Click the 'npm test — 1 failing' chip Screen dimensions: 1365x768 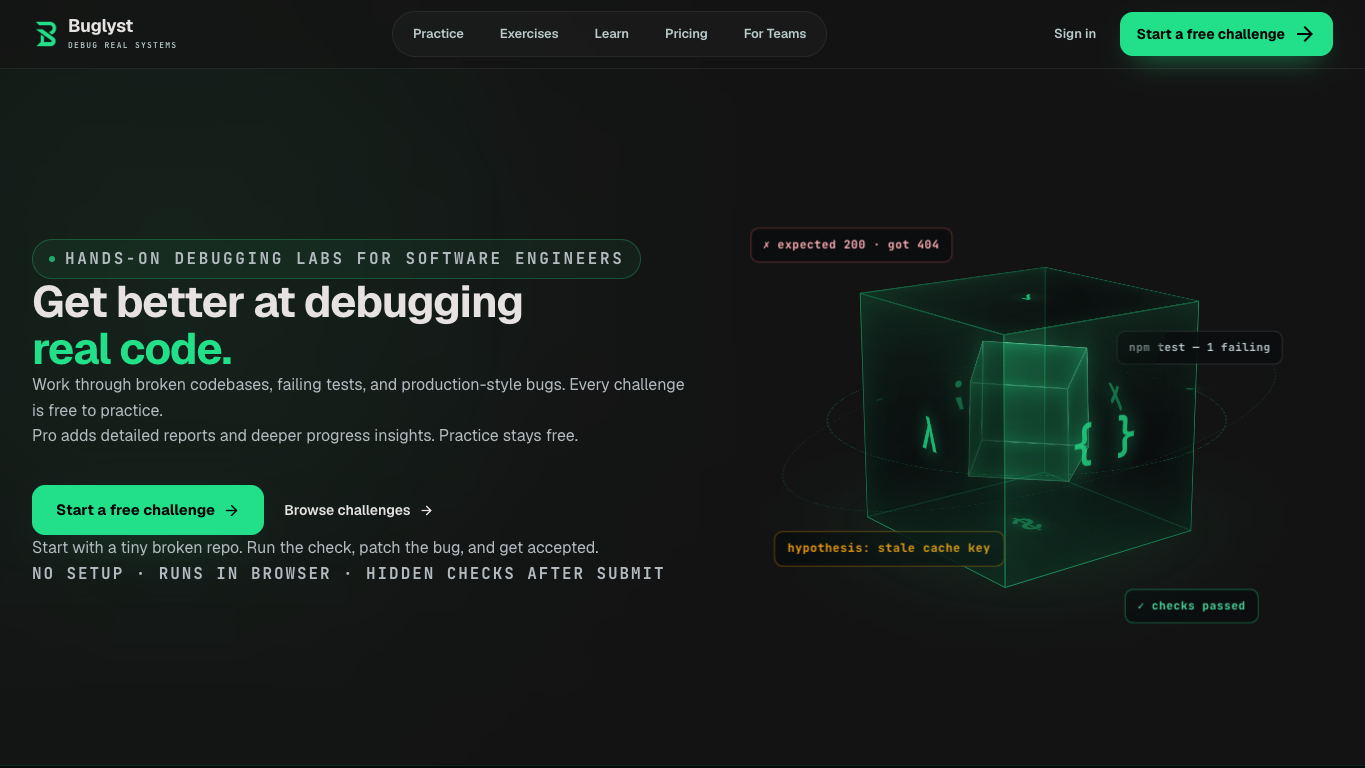tap(1199, 348)
